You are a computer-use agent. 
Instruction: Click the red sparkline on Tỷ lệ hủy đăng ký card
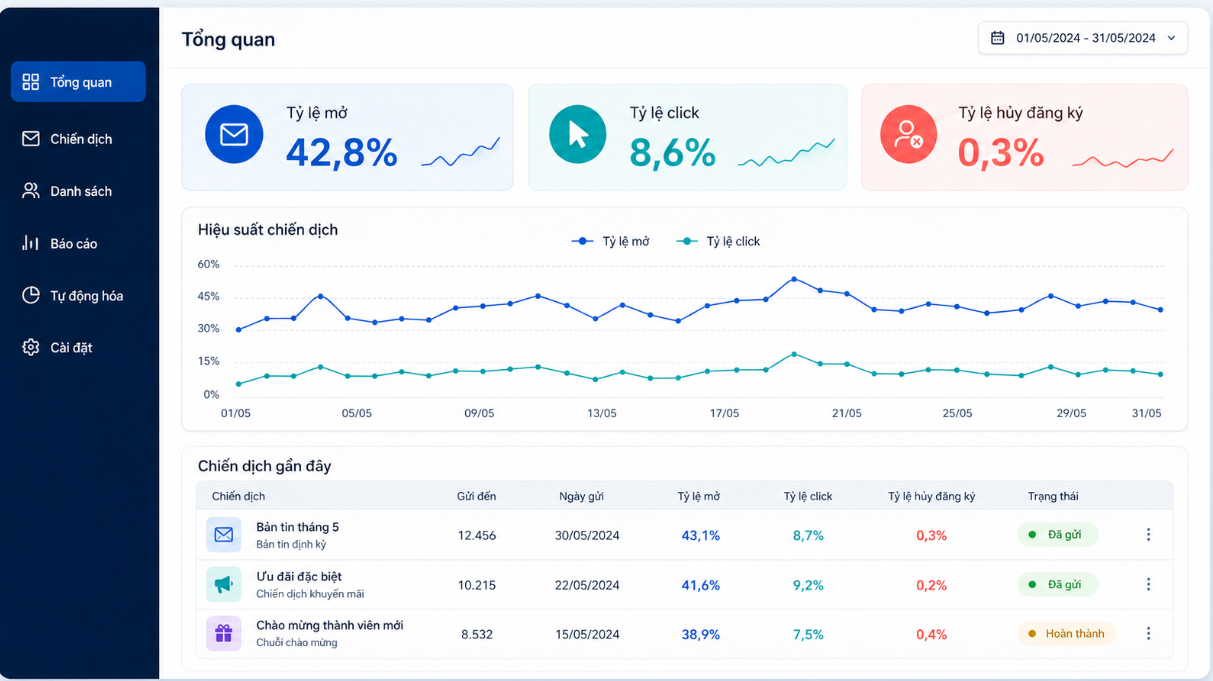pos(1123,158)
